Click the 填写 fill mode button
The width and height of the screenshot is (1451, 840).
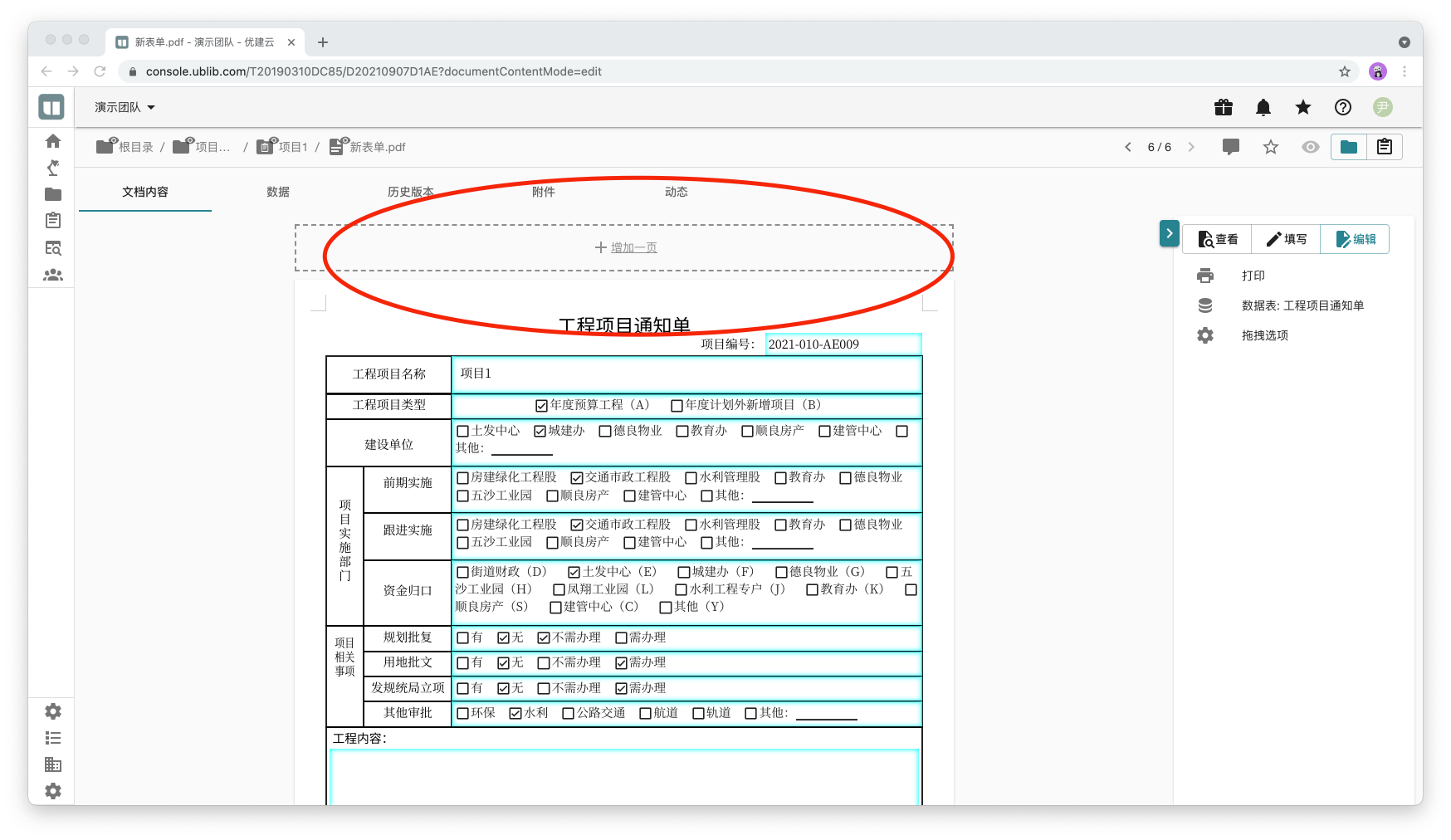pos(1286,239)
